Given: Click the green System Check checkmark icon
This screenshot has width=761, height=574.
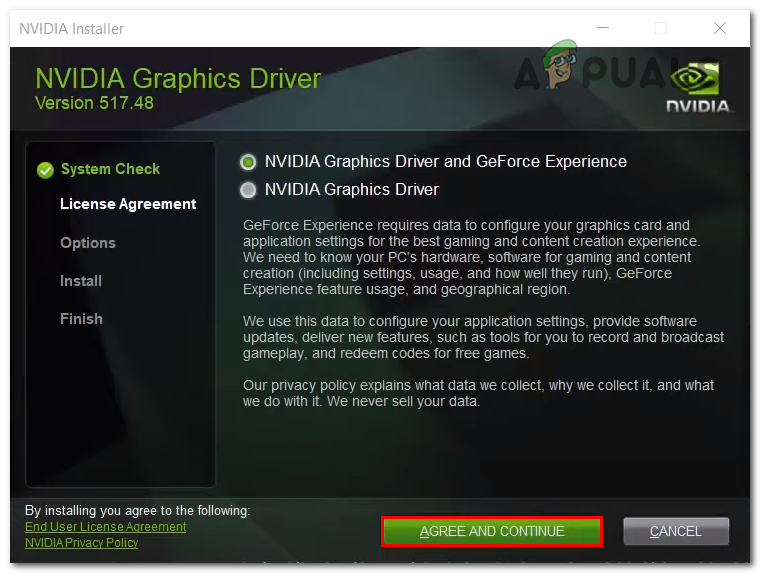Looking at the screenshot, I should (45, 170).
